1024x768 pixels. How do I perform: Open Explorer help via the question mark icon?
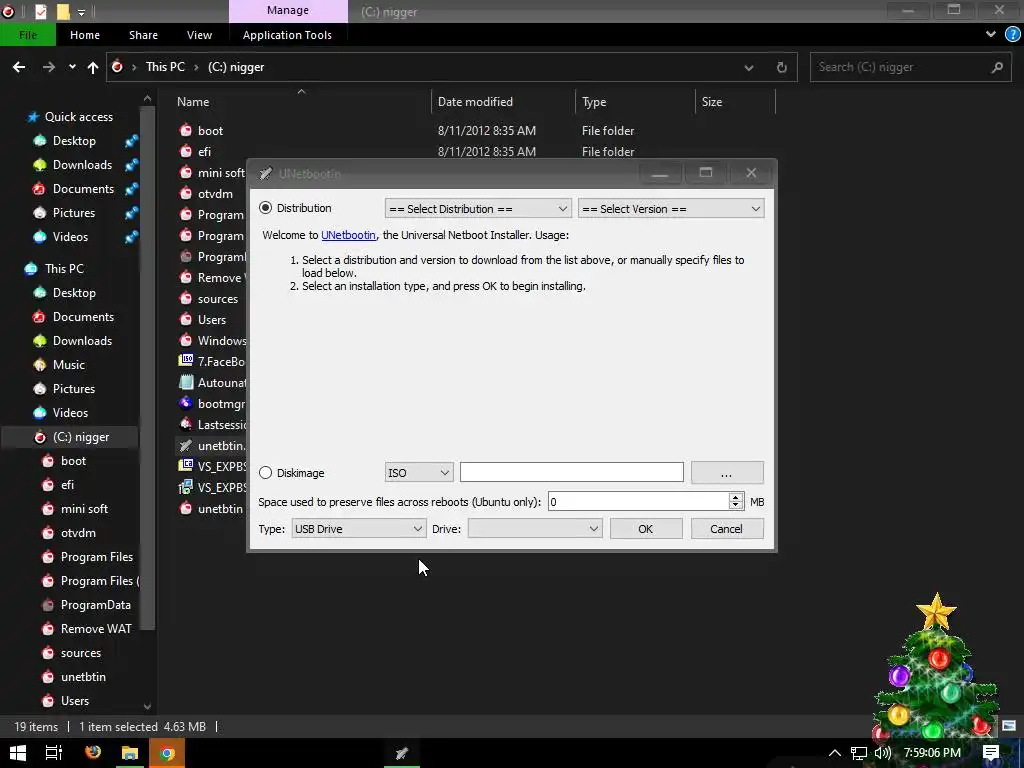(1012, 35)
